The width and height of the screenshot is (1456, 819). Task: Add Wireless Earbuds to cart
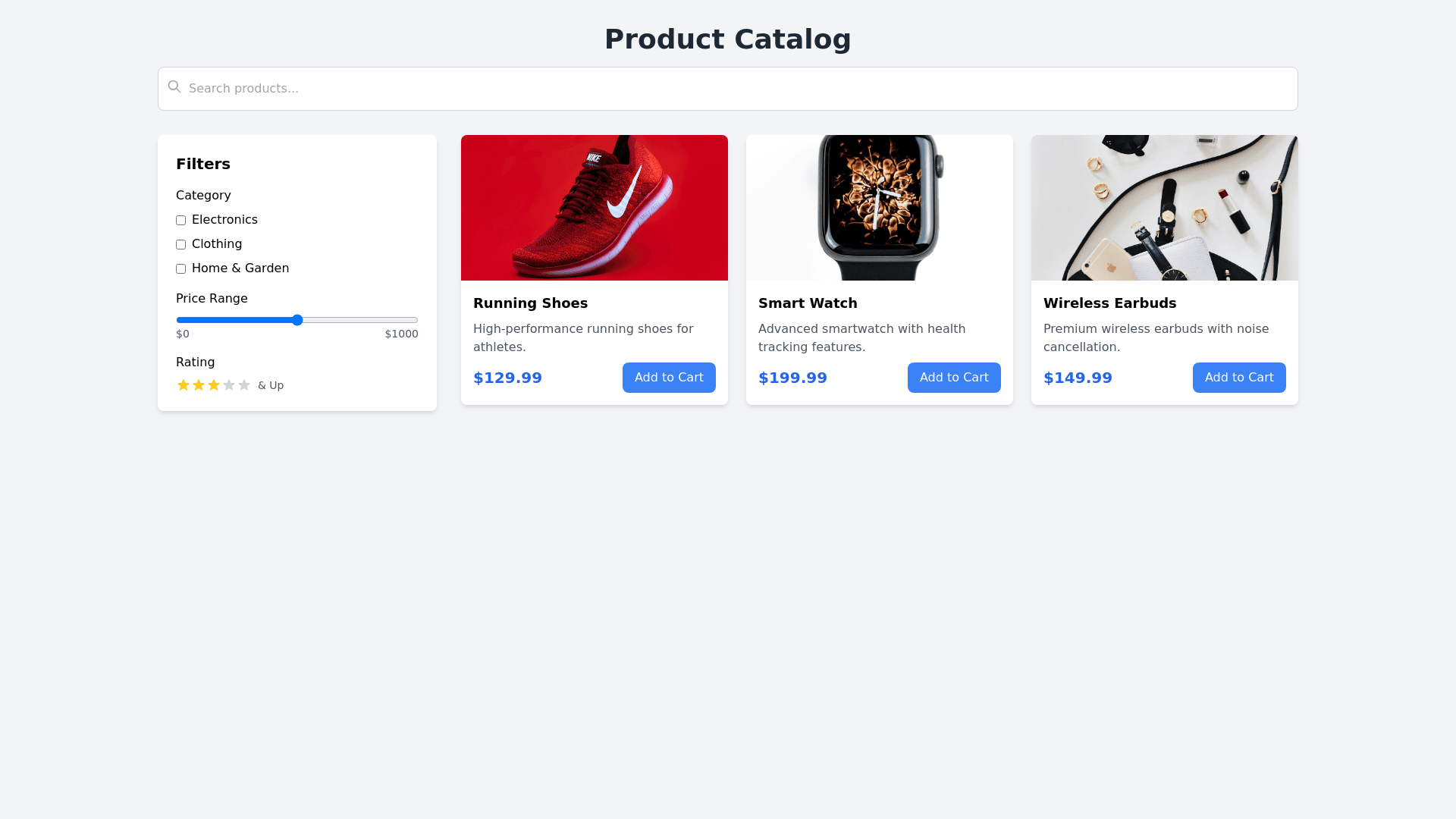(1239, 378)
